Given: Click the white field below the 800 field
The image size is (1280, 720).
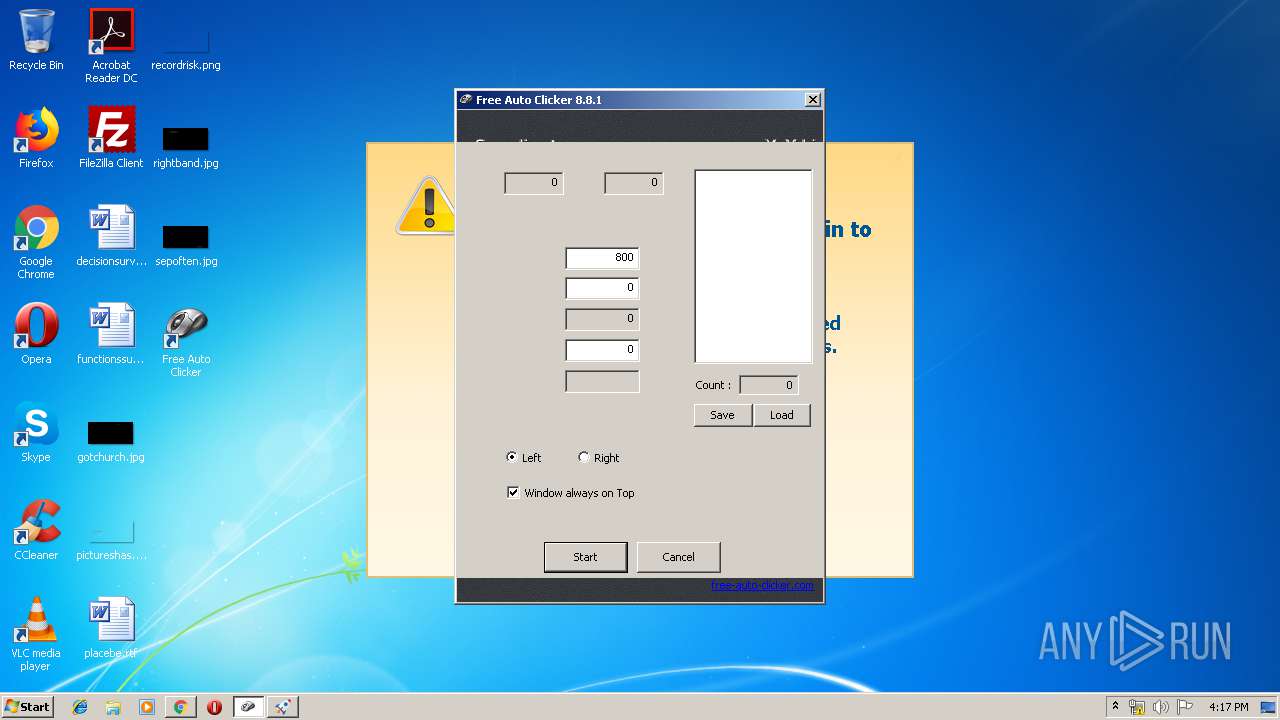Looking at the screenshot, I should pyautogui.click(x=602, y=288).
